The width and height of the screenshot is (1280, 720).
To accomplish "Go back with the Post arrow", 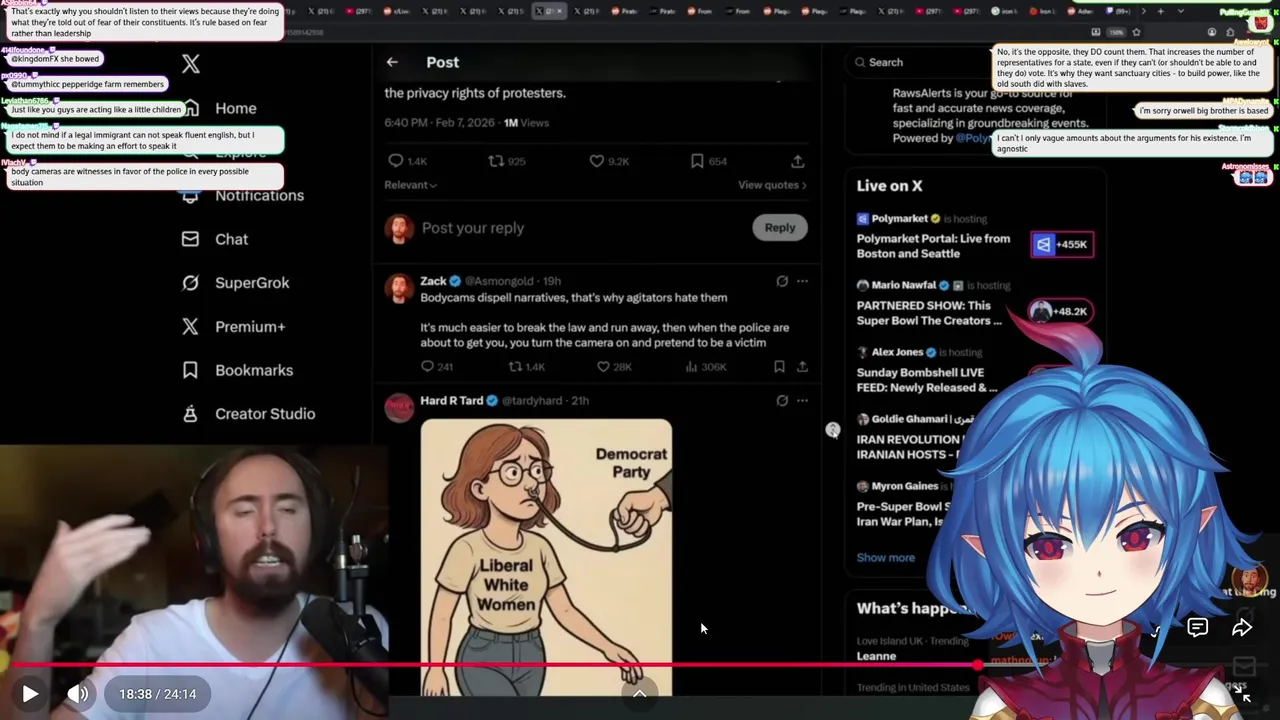I will [392, 62].
